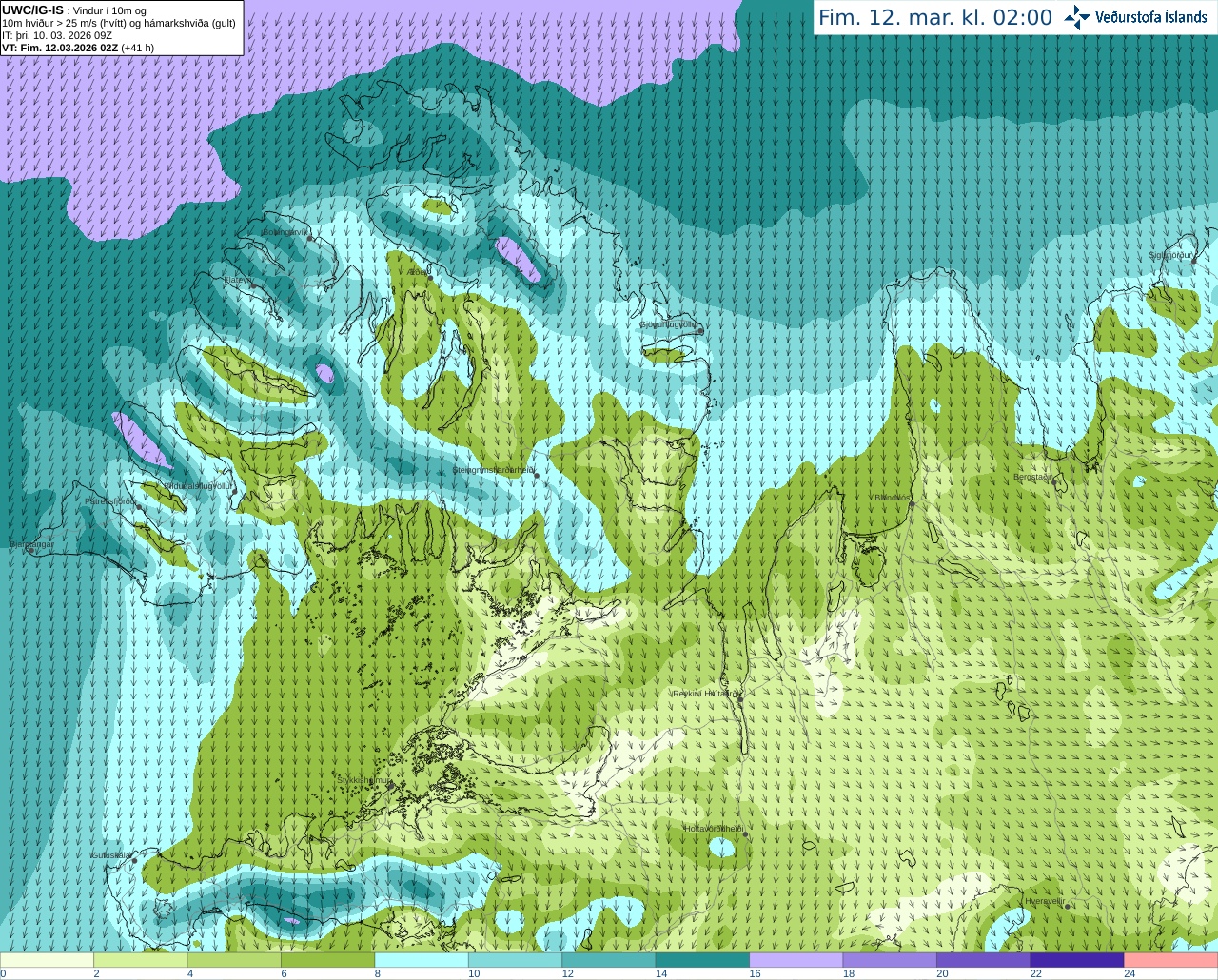Click the 0–2 m/s pale yellow legend swatch
Viewport: 1218px width, 980px height.
[47, 960]
